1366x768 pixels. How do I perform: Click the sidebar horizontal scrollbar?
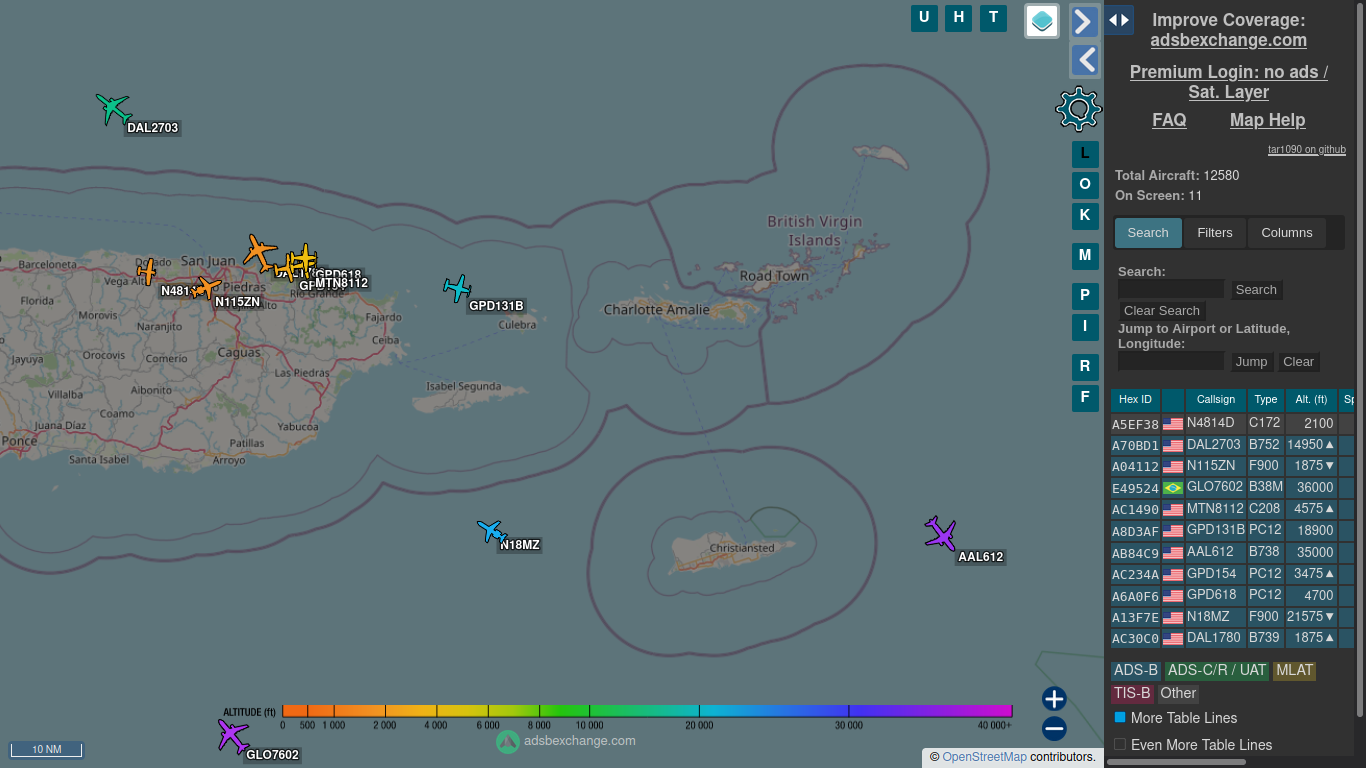(x=1176, y=762)
